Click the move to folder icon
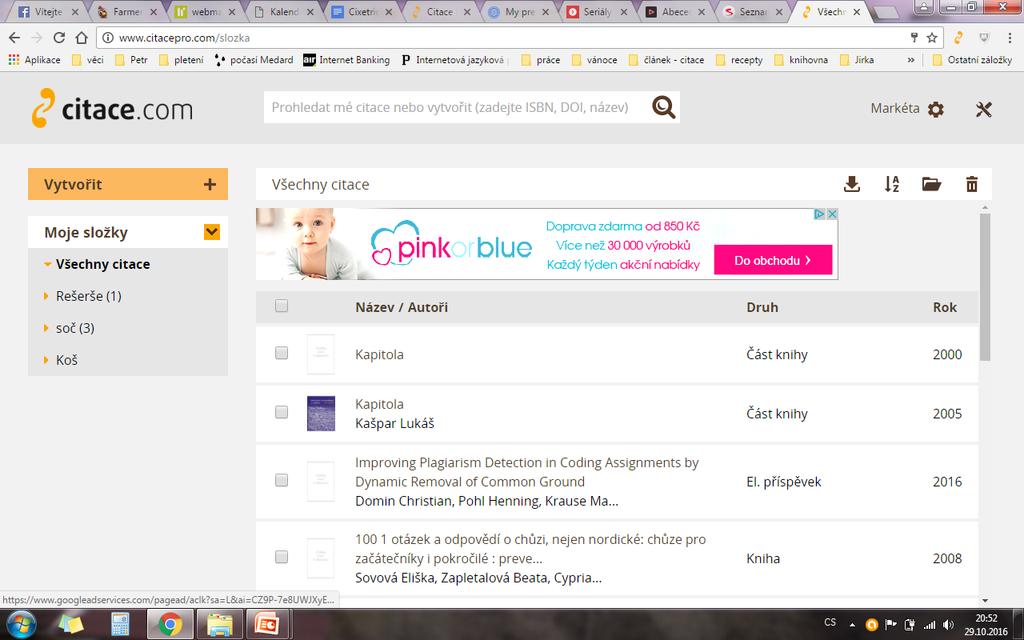This screenshot has height=640, width=1024. 931,184
